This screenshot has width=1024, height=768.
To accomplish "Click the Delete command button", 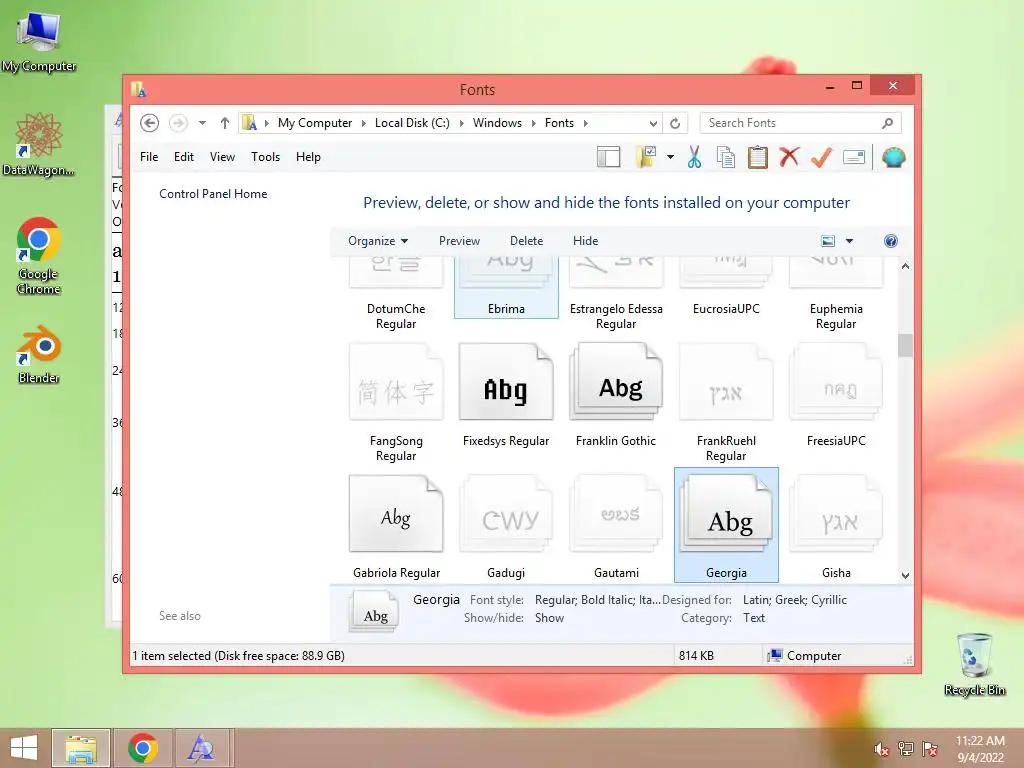I will pos(526,241).
